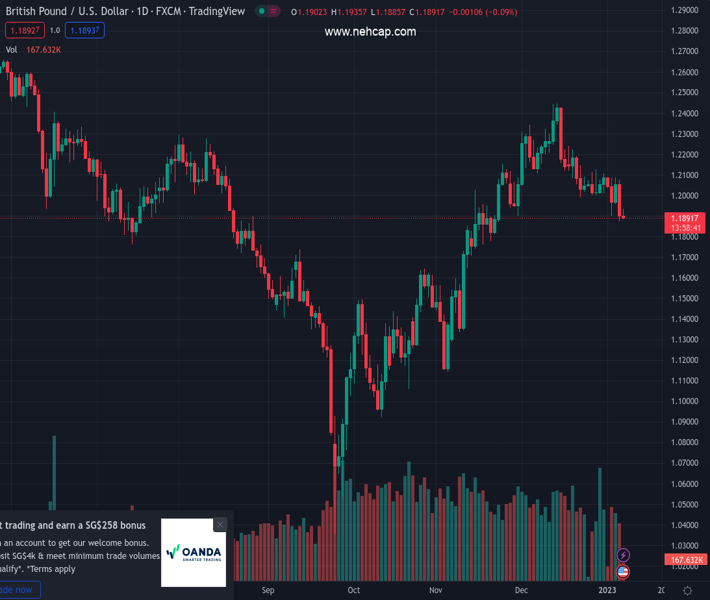Click the red volume label 167.632K on axis

pos(689,560)
